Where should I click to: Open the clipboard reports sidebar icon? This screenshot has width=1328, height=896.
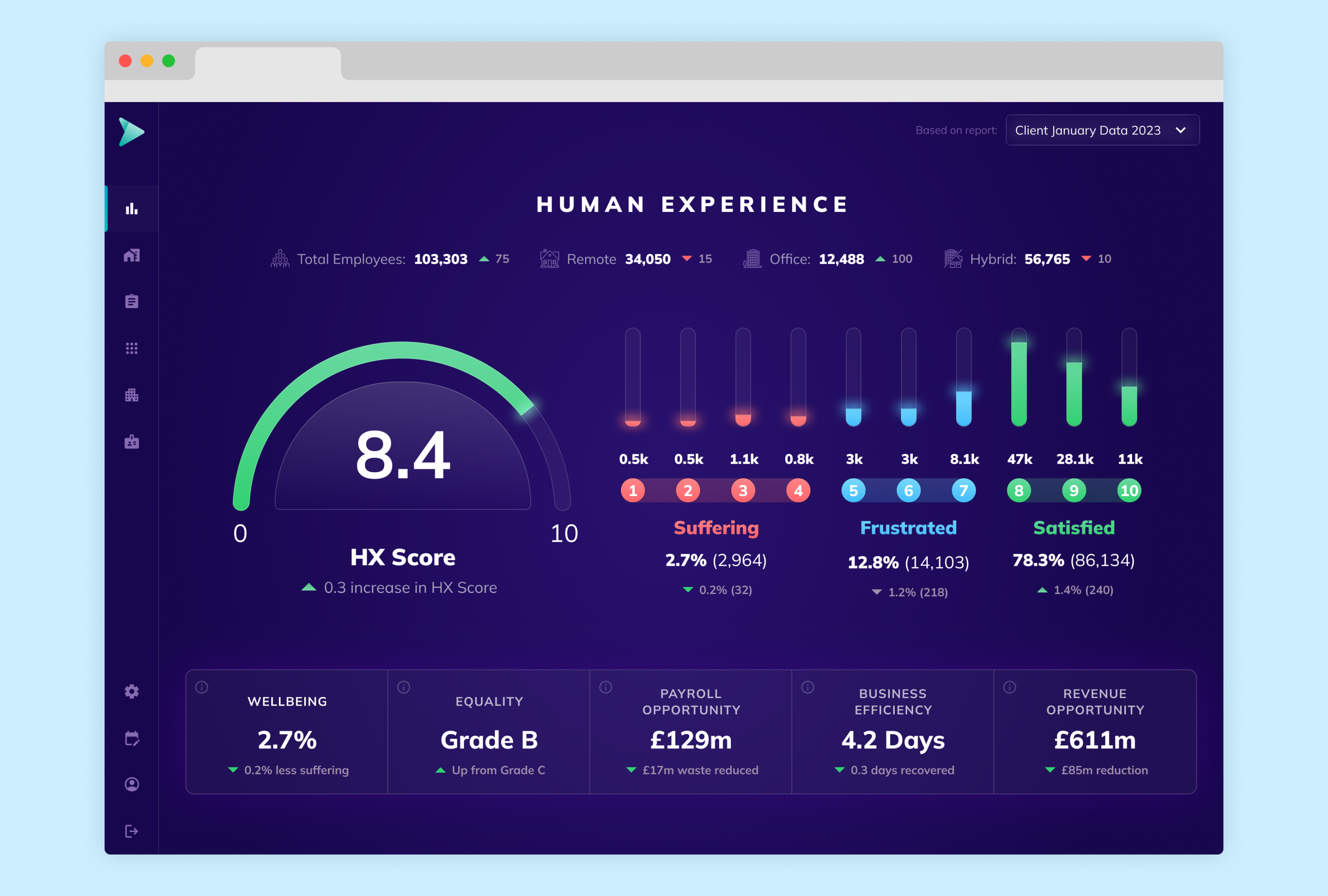pyautogui.click(x=132, y=302)
